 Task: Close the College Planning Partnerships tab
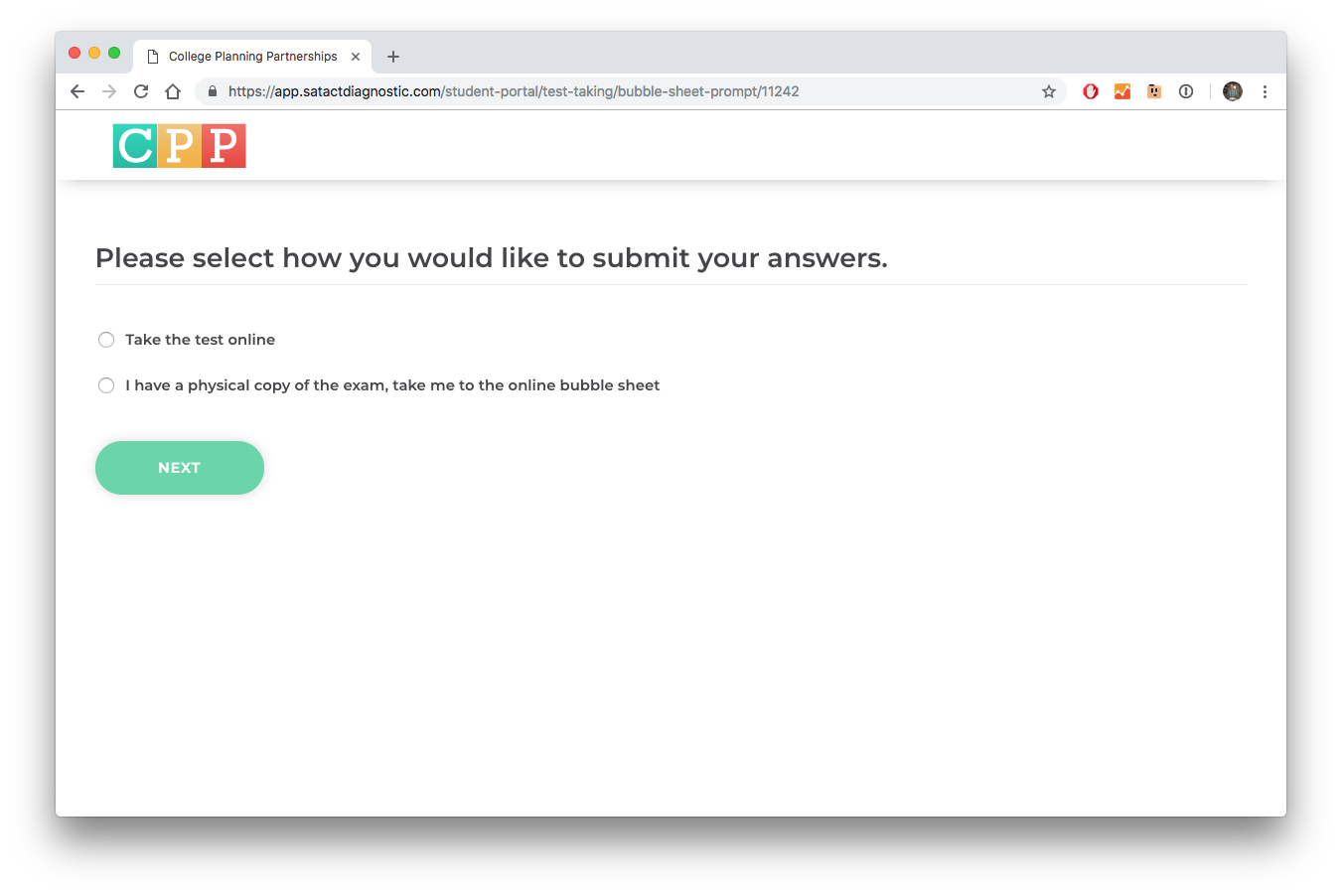pos(356,57)
